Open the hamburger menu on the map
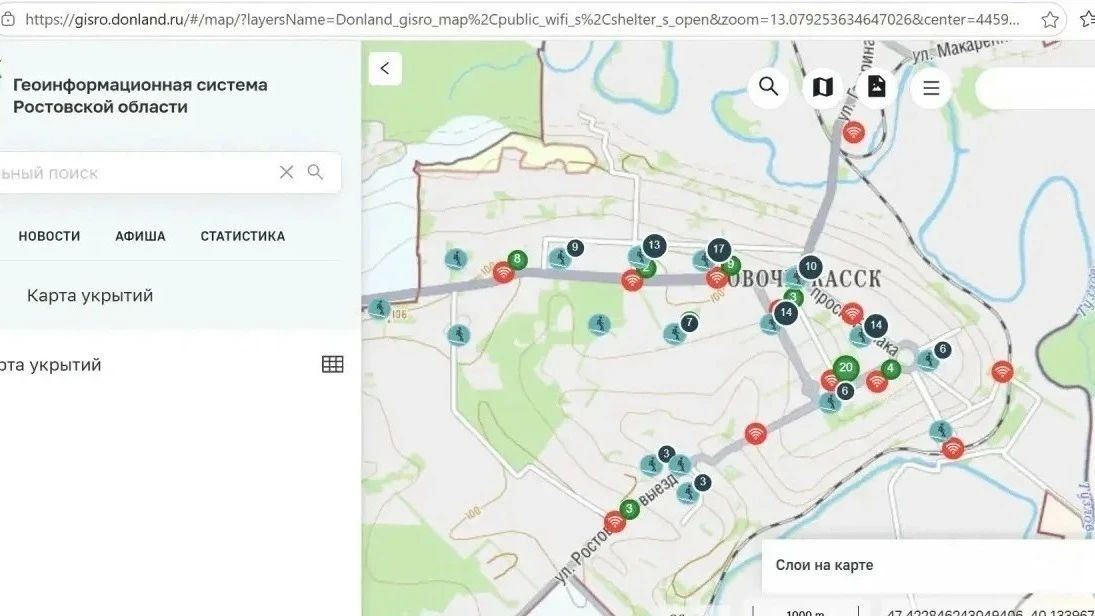Viewport: 1095px width, 616px height. point(931,87)
